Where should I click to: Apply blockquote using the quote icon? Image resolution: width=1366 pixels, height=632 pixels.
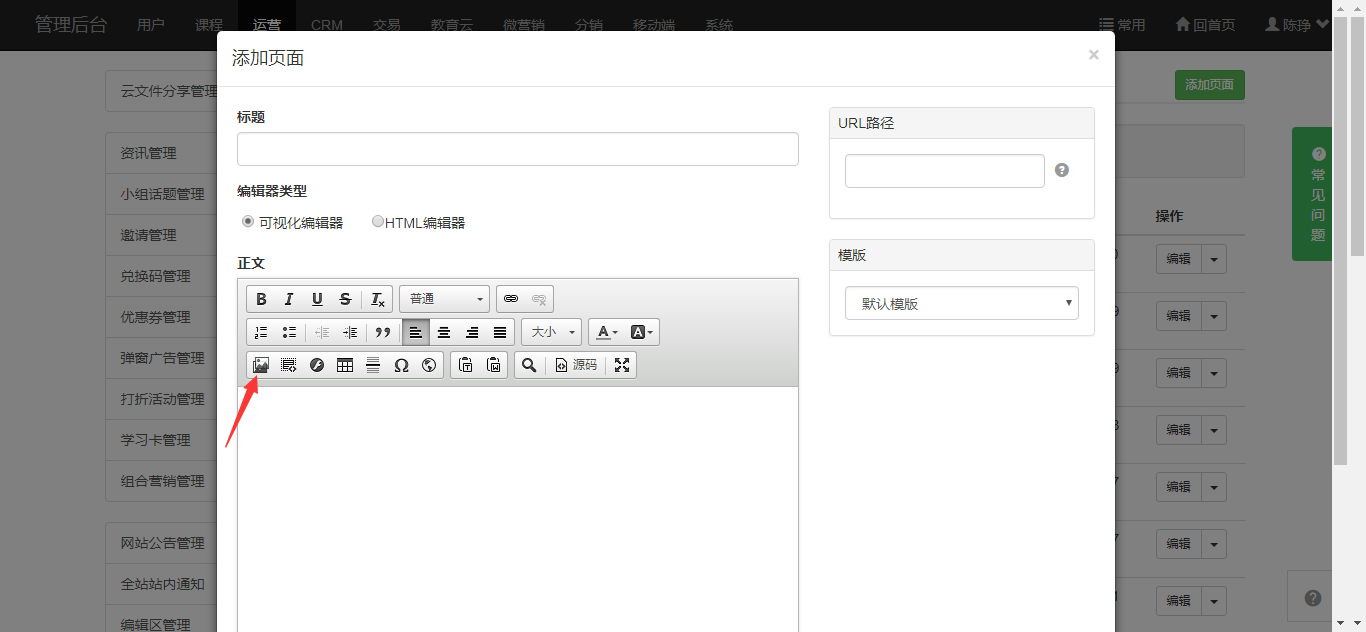coord(382,332)
